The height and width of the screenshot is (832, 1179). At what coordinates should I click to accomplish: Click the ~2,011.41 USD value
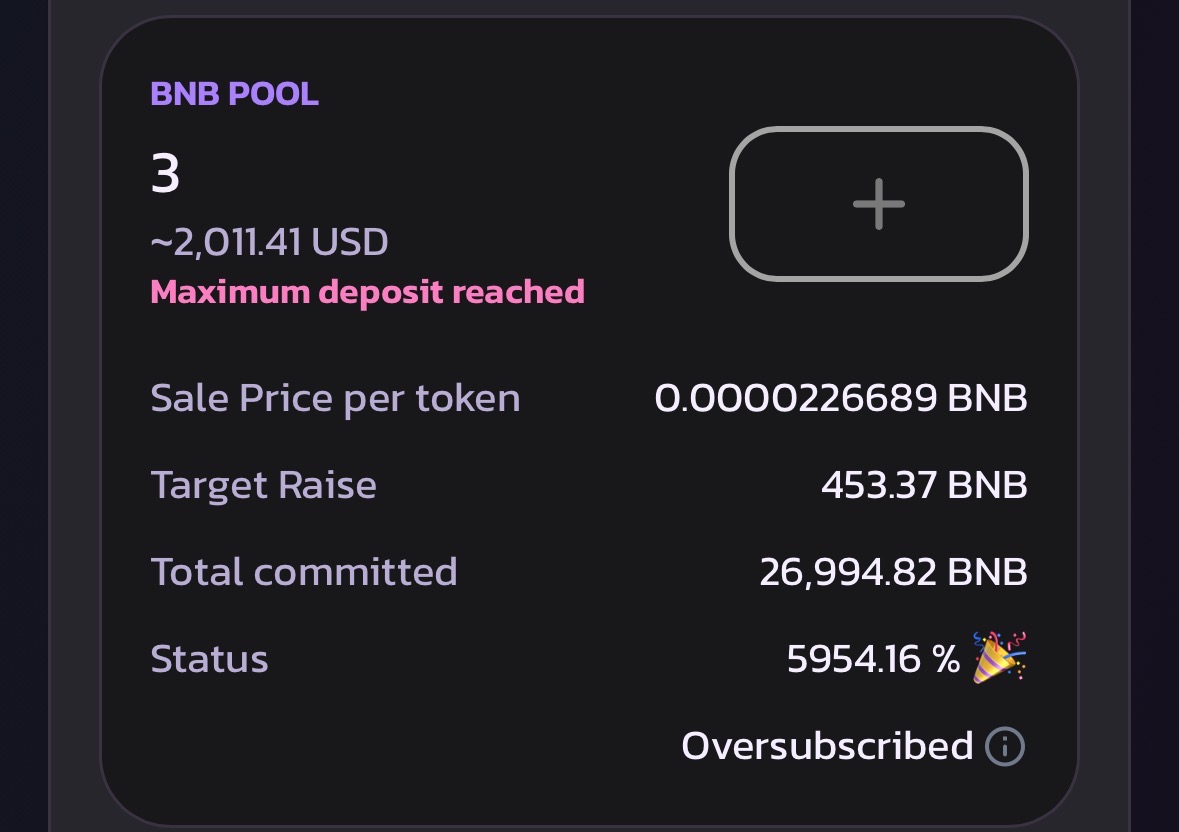point(269,242)
